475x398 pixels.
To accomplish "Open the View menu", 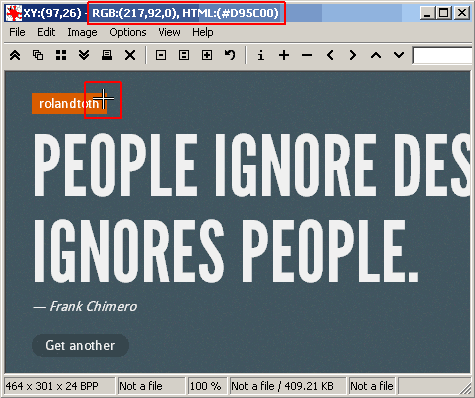I will 169,32.
